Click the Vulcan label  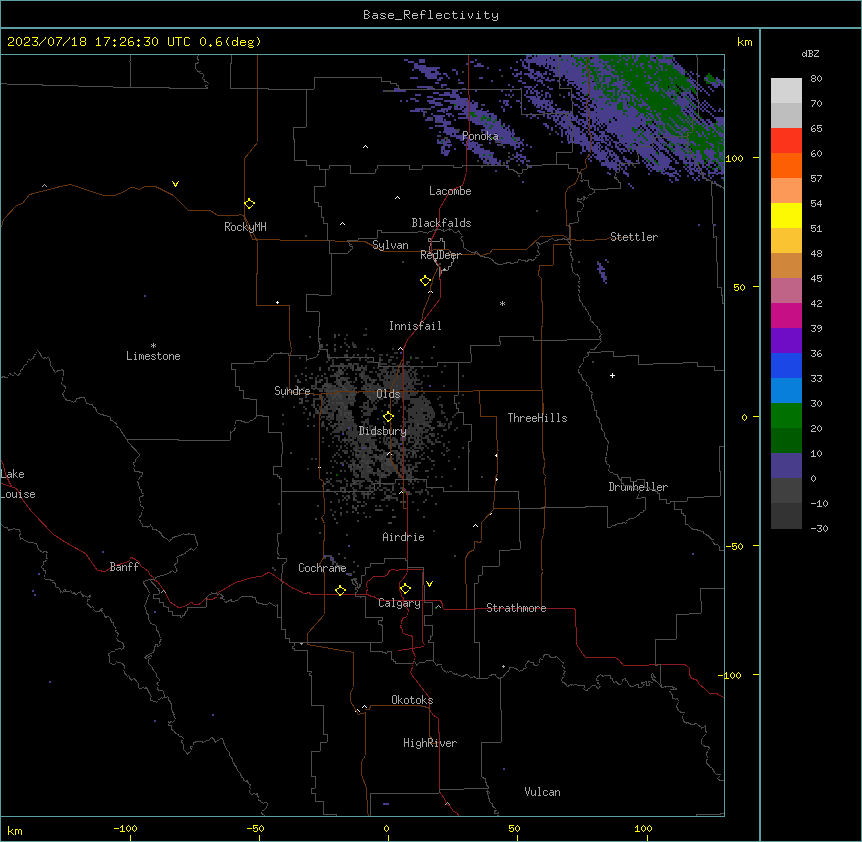tap(542, 792)
